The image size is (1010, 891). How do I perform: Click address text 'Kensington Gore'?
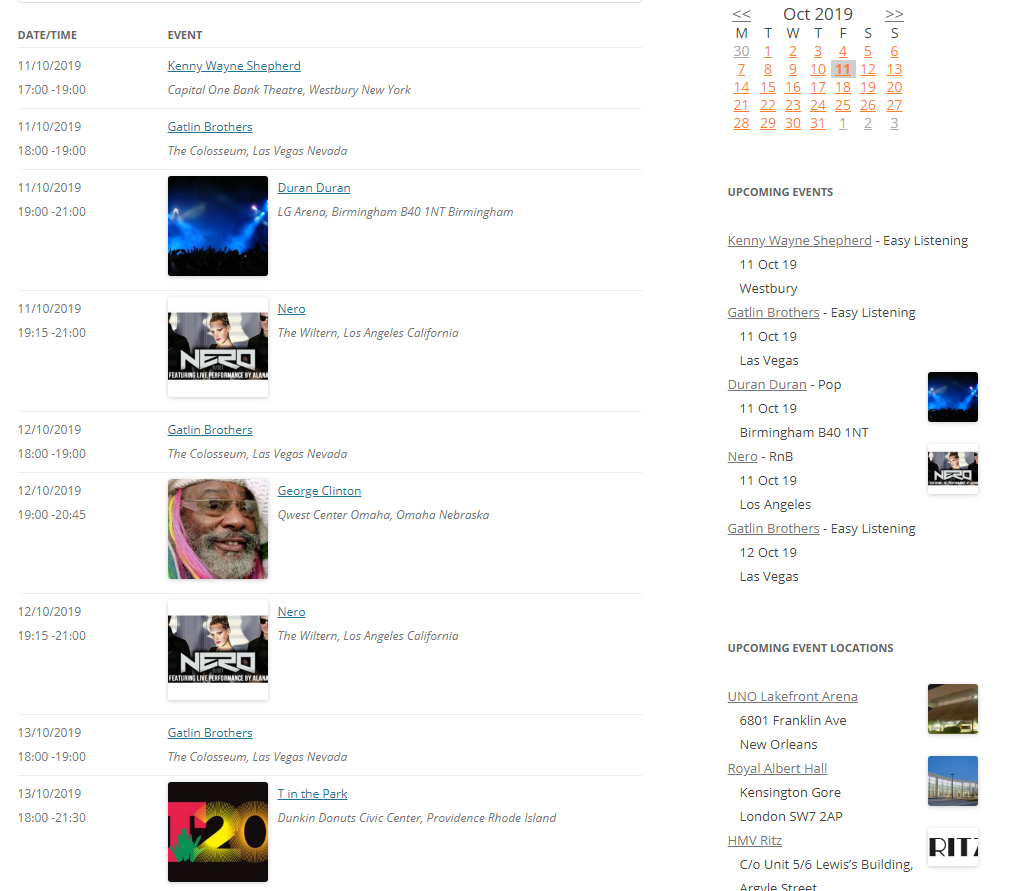pyautogui.click(x=790, y=793)
